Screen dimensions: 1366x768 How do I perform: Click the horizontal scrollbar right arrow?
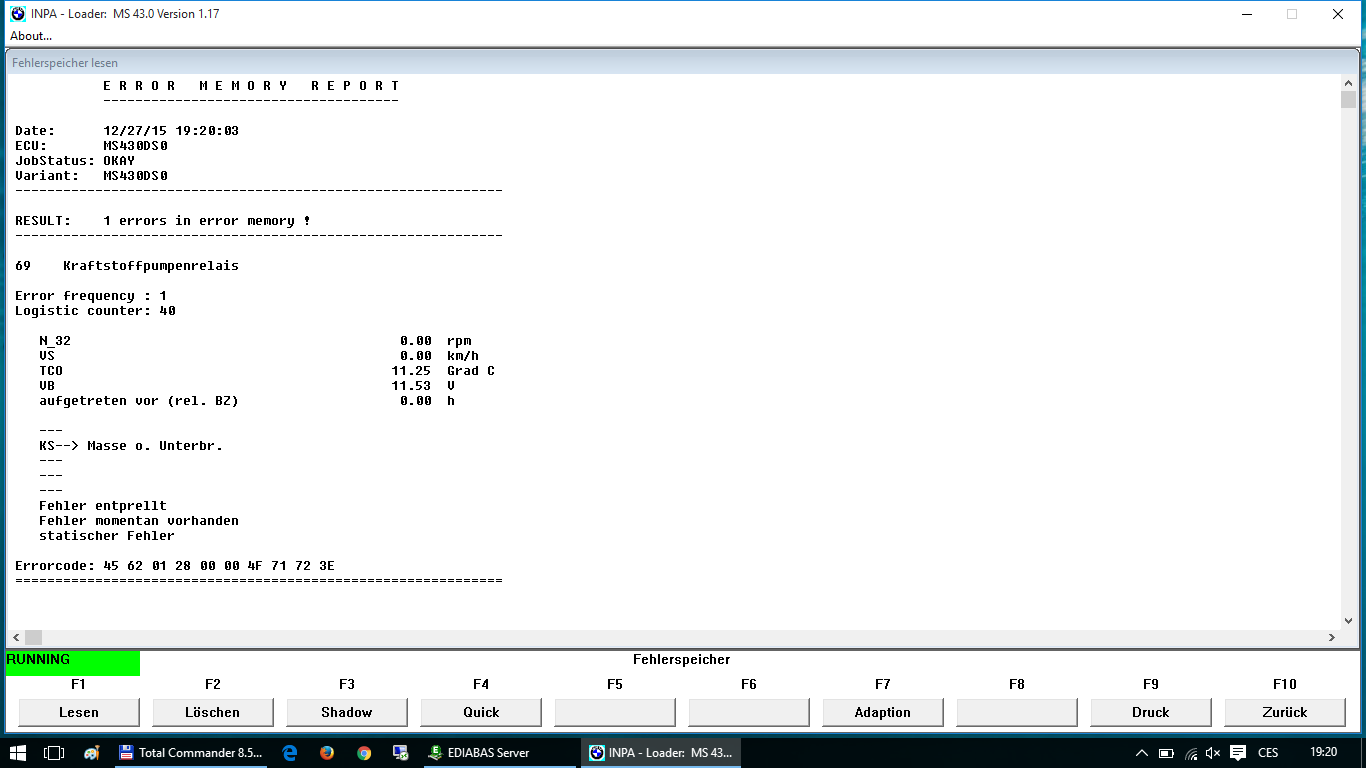point(1332,637)
